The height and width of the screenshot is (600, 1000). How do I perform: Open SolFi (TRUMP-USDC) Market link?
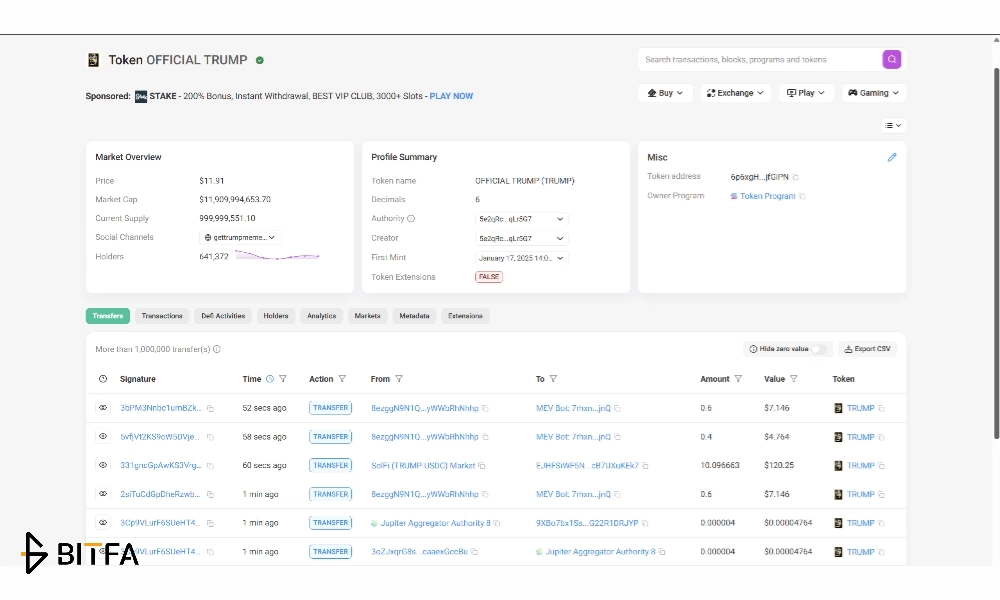423,466
